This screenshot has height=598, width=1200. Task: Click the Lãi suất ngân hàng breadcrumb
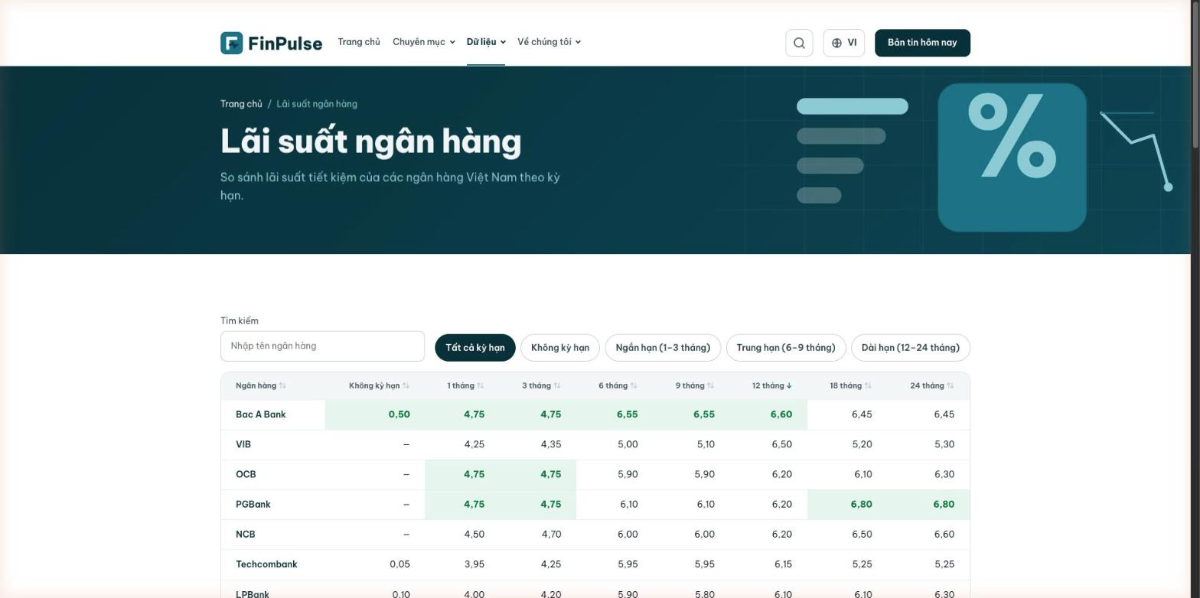(317, 104)
